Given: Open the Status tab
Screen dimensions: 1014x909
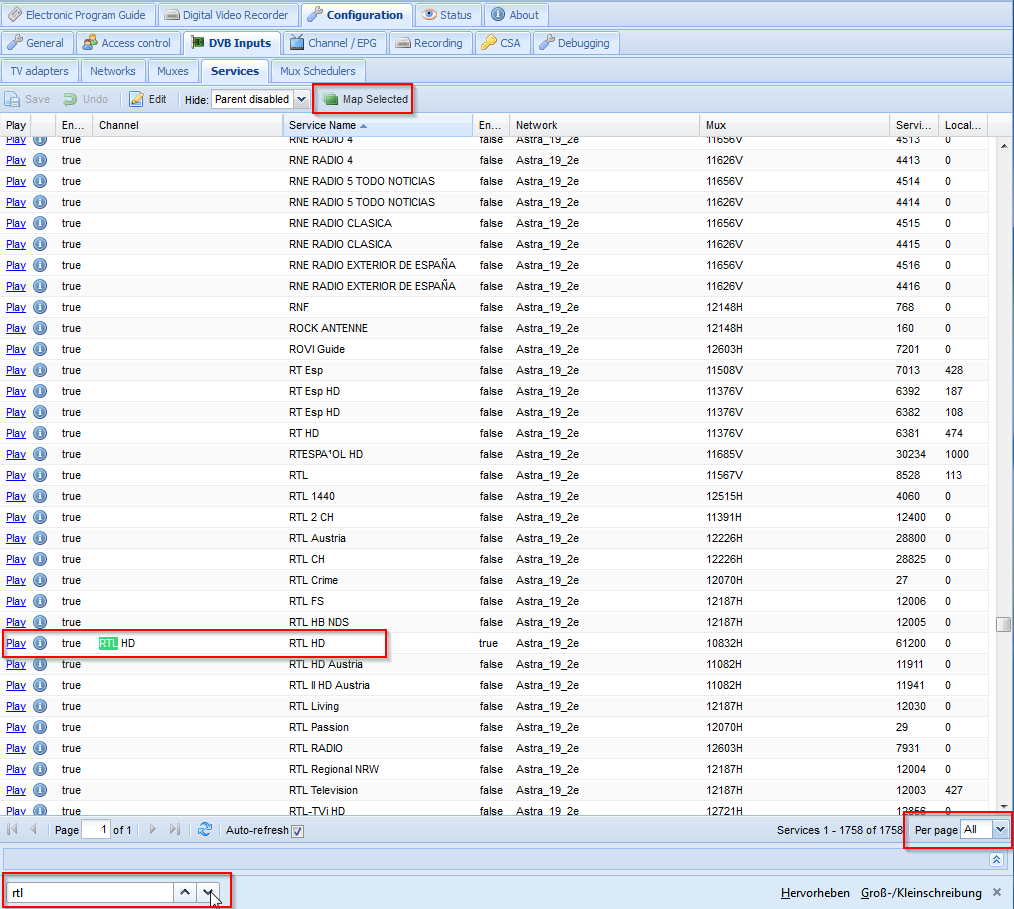Looking at the screenshot, I should 447,15.
